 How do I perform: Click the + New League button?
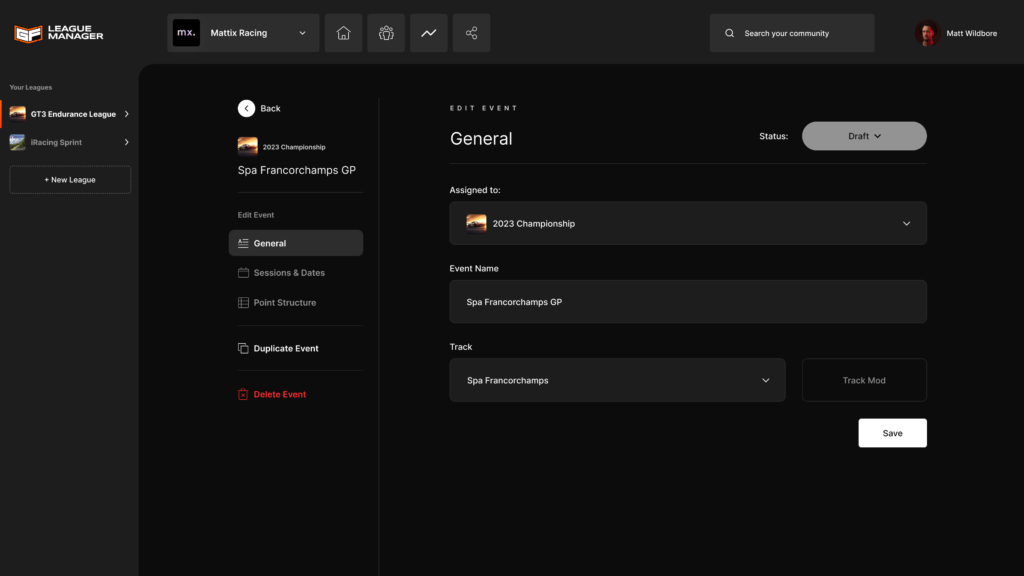(x=70, y=180)
